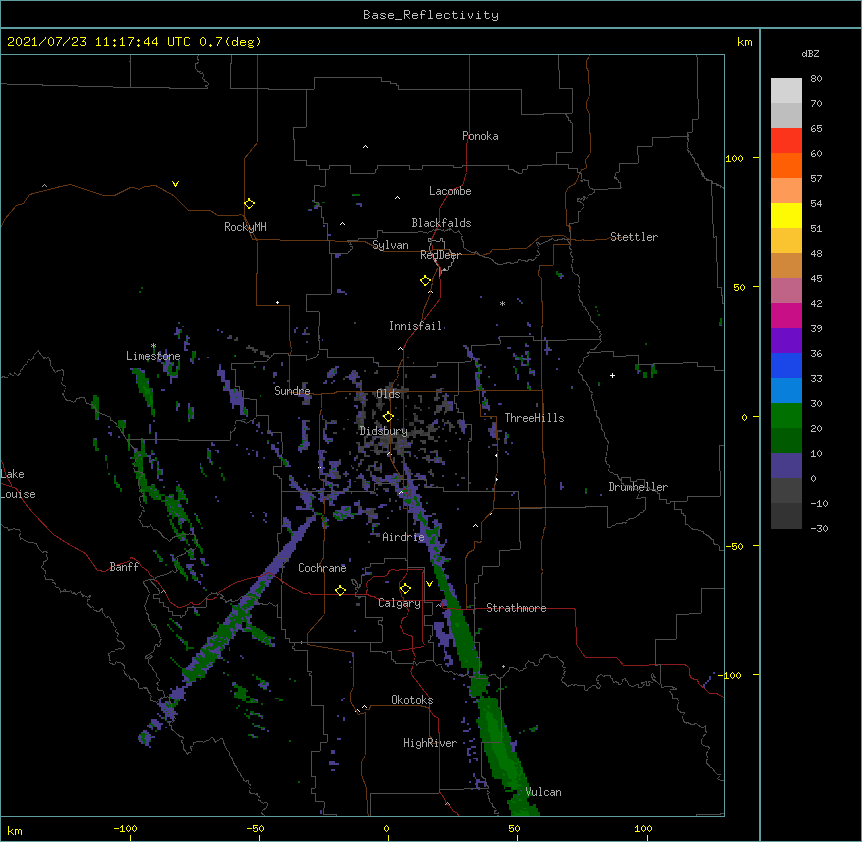
Task: Click the Olds city label
Action: click(388, 394)
